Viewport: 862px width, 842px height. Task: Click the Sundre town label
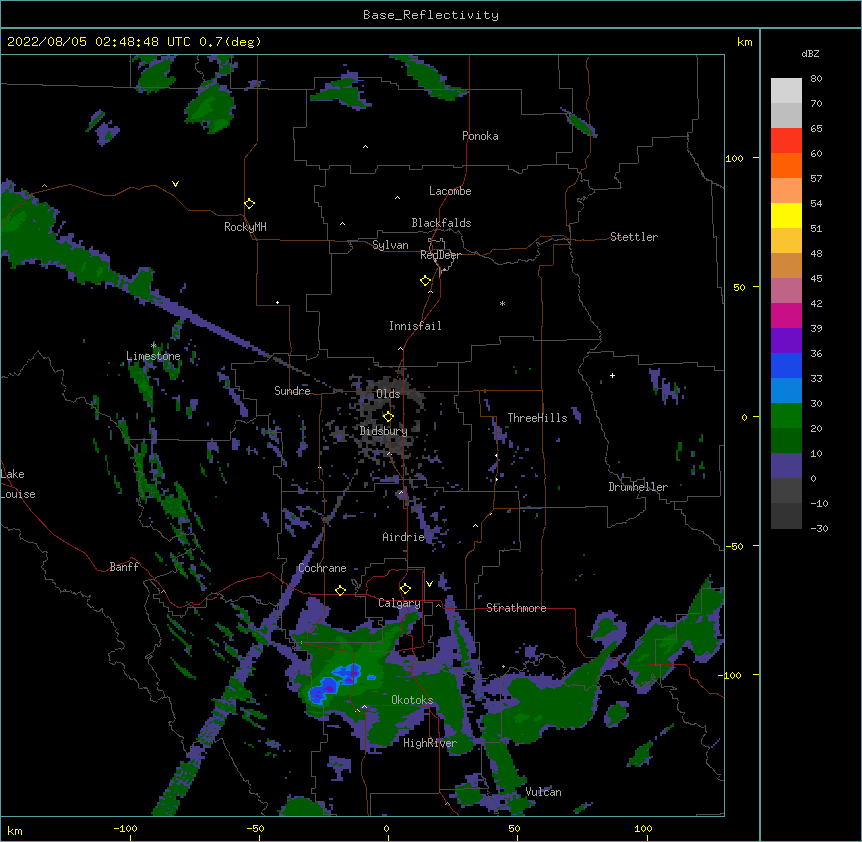click(x=292, y=391)
